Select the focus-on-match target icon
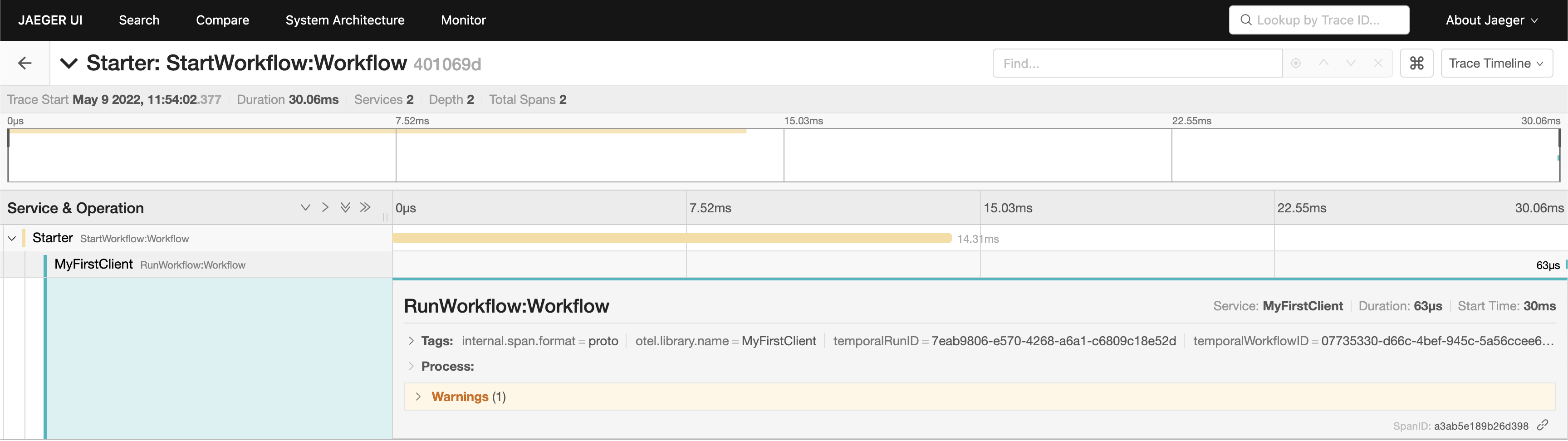Image resolution: width=1568 pixels, height=441 pixels. click(x=1296, y=64)
